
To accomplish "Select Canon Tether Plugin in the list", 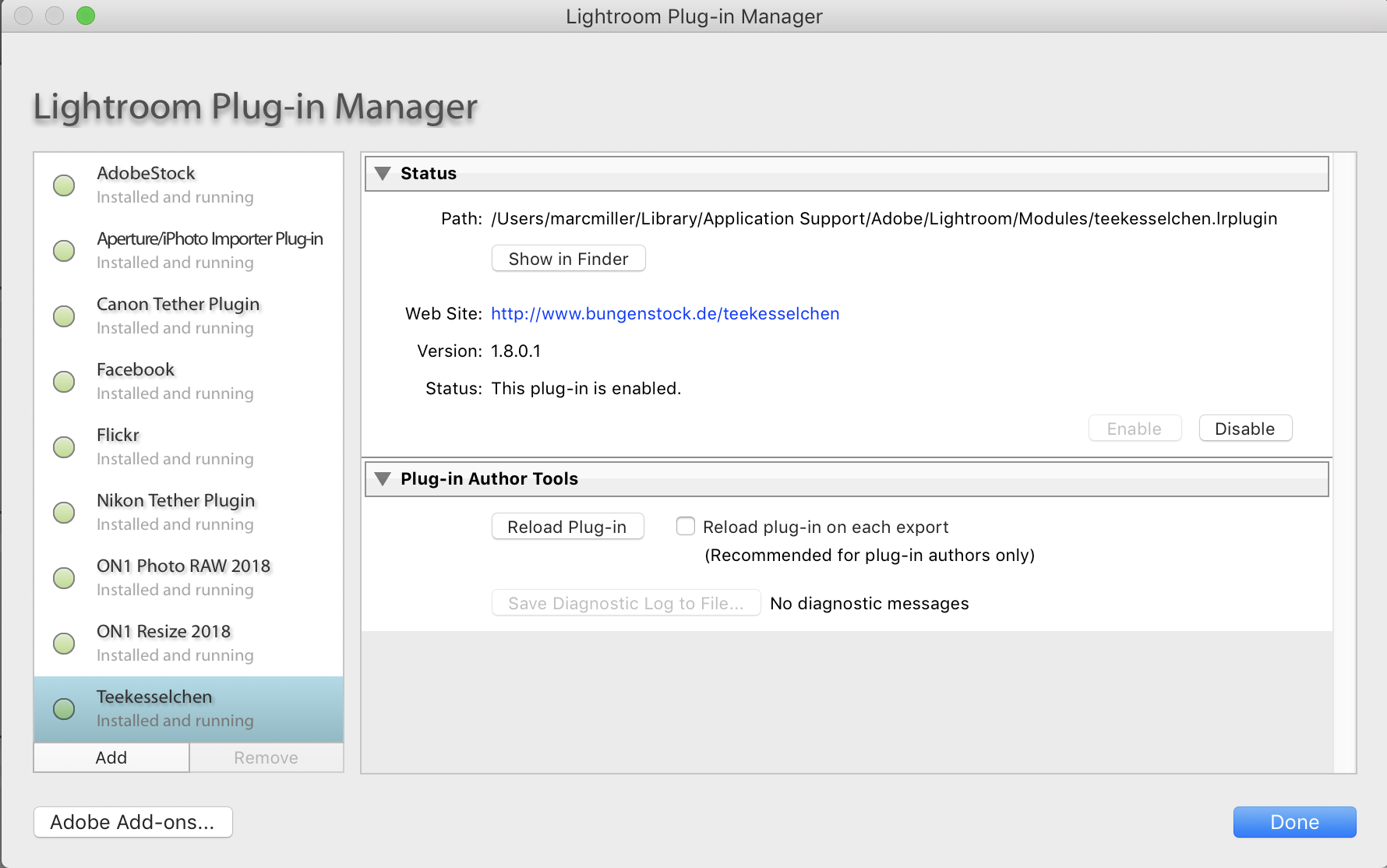I will click(189, 316).
